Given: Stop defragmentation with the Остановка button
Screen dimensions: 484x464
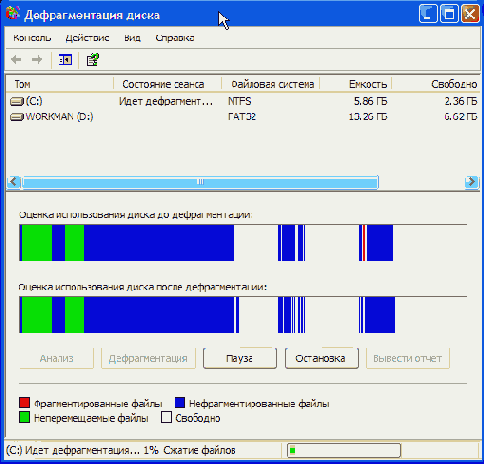Looking at the screenshot, I should coord(322,358).
